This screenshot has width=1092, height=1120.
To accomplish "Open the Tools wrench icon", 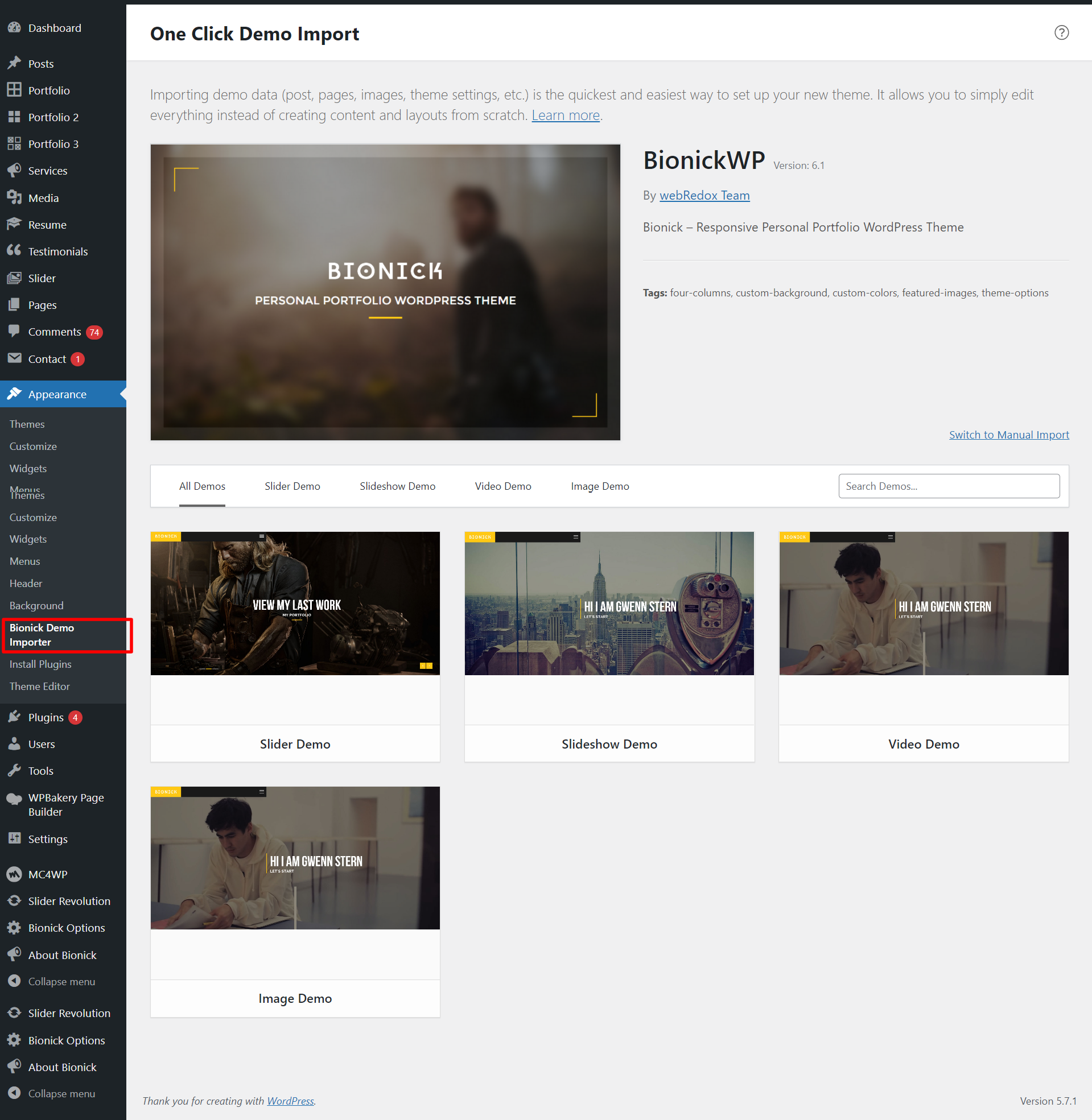I will pyautogui.click(x=14, y=771).
